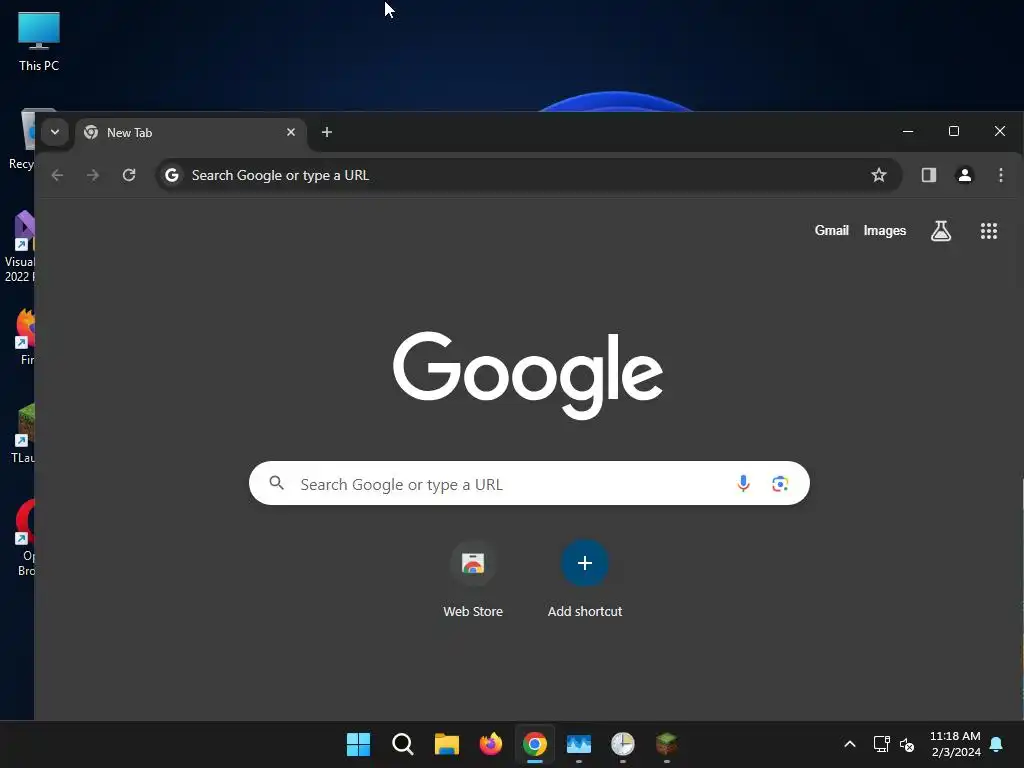Viewport: 1024px width, 768px height.
Task: Click the Google search box
Action: pyautogui.click(x=529, y=483)
